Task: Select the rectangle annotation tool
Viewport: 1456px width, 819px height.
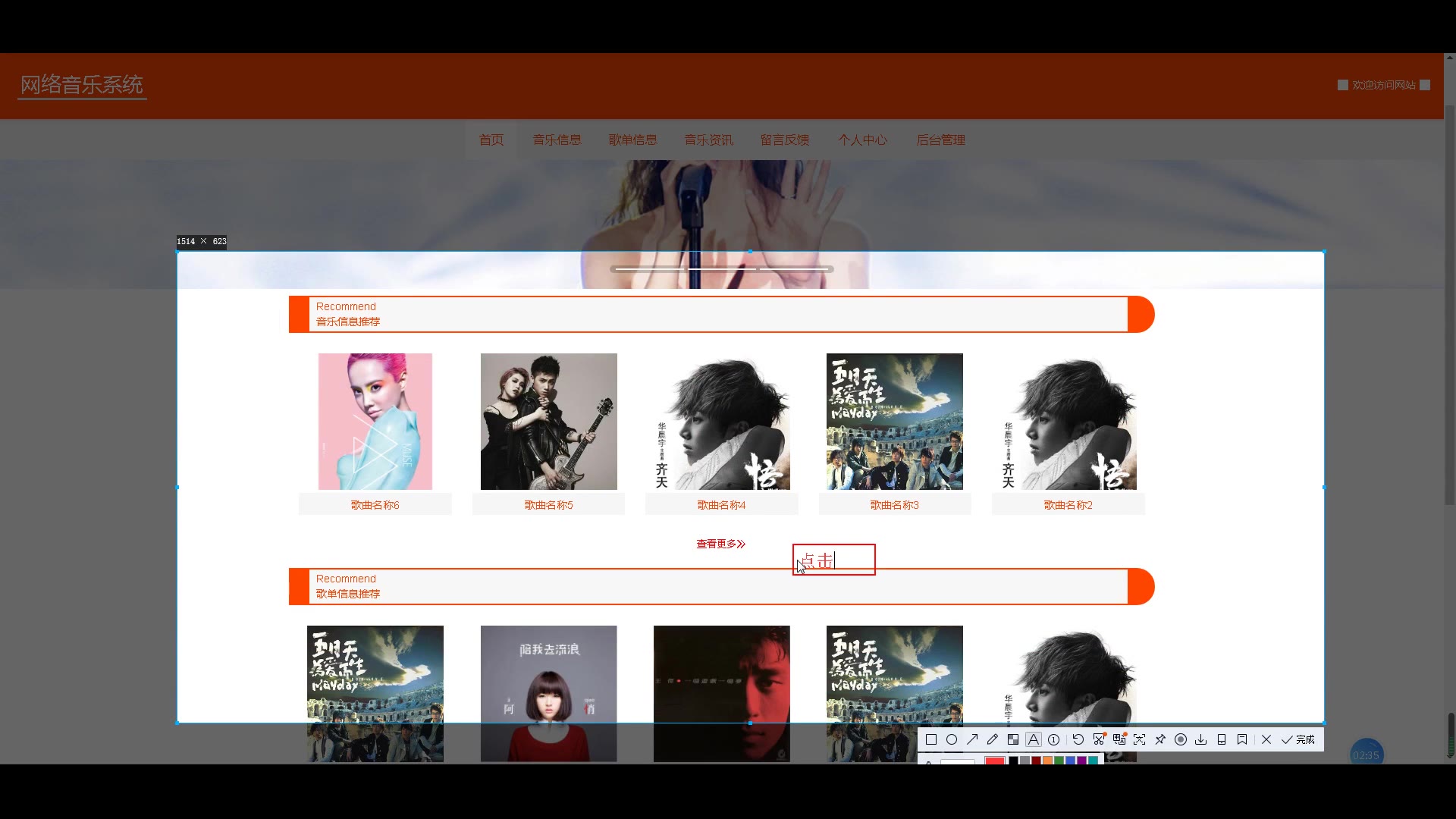Action: pyautogui.click(x=931, y=739)
